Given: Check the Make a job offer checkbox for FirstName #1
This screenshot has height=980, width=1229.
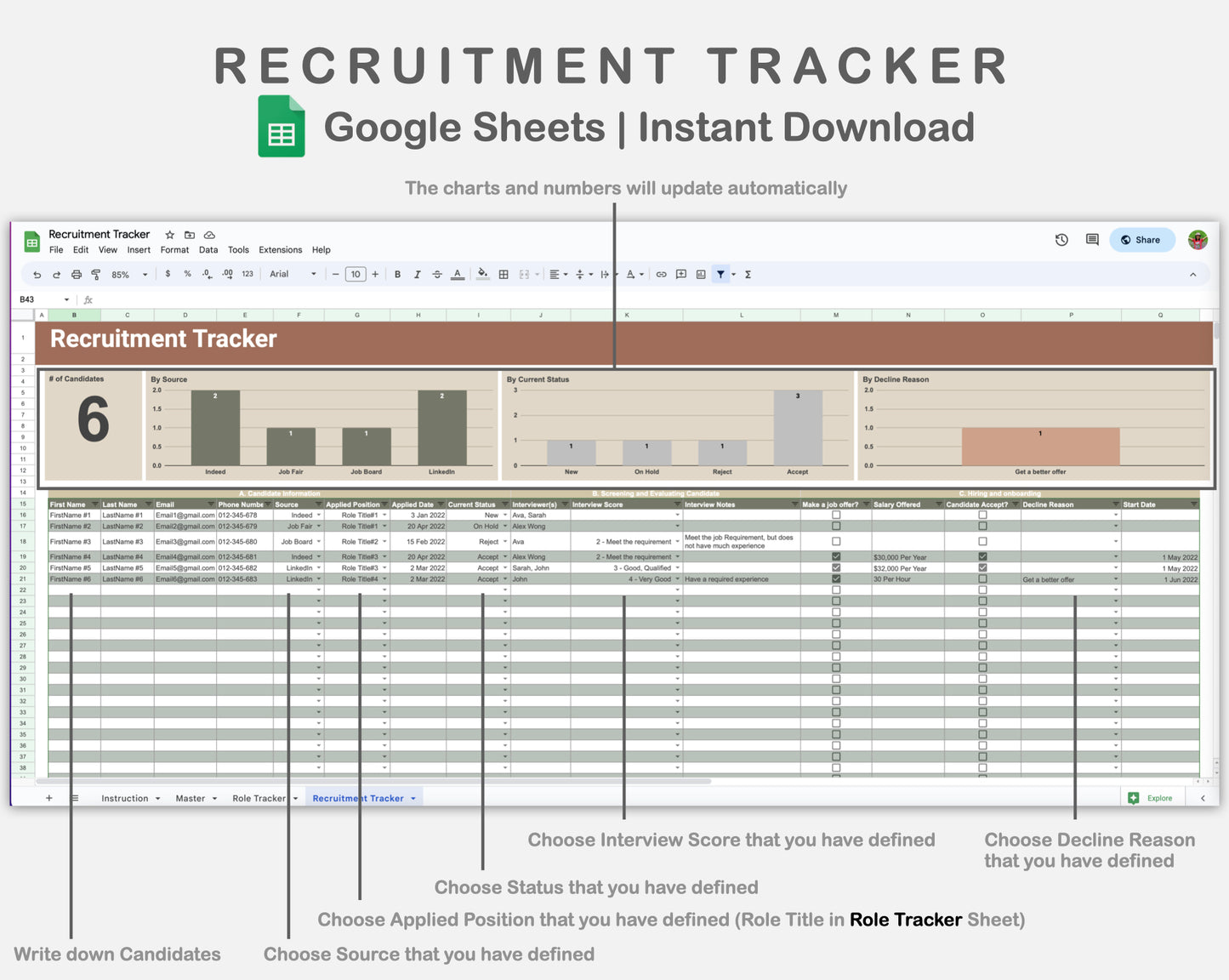Looking at the screenshot, I should (836, 515).
